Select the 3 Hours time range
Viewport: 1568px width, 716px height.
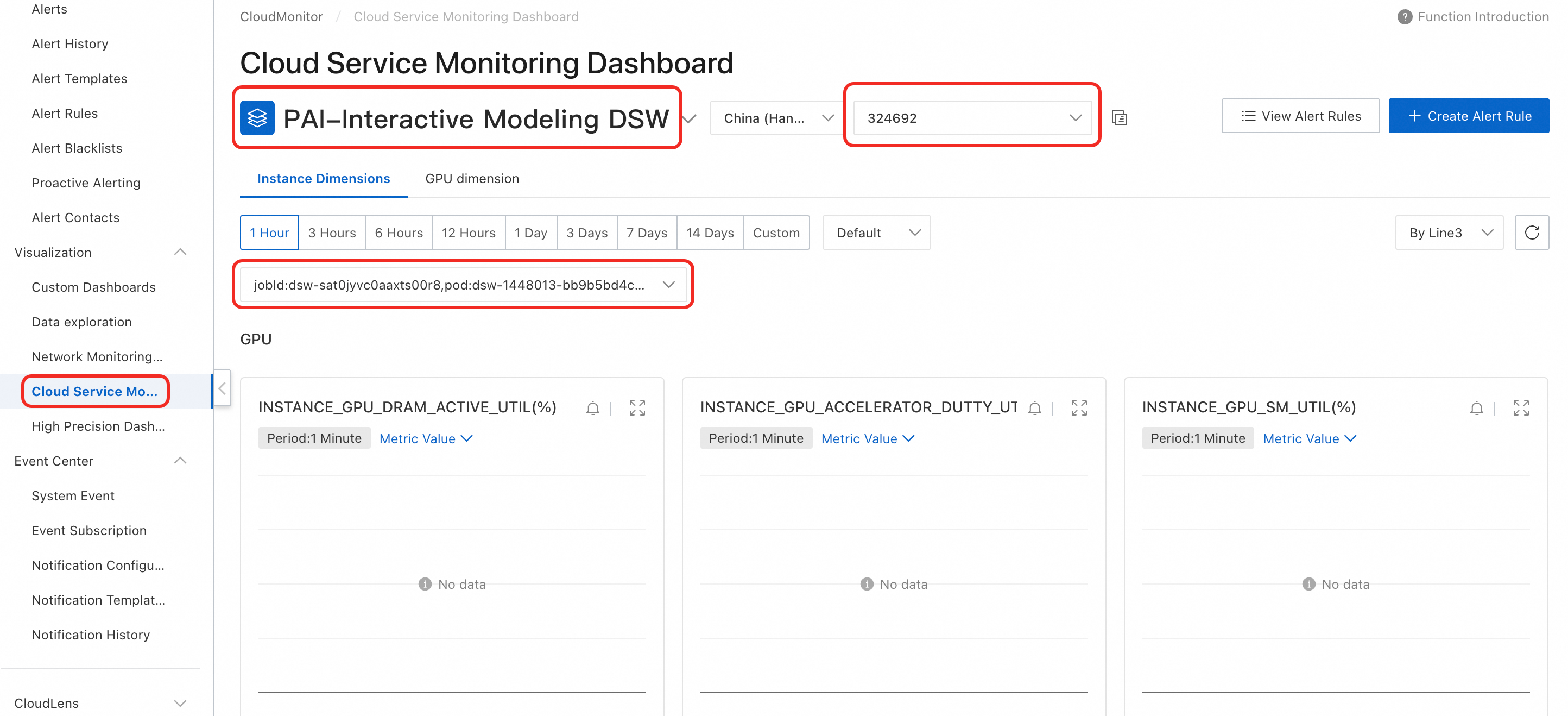pos(332,233)
